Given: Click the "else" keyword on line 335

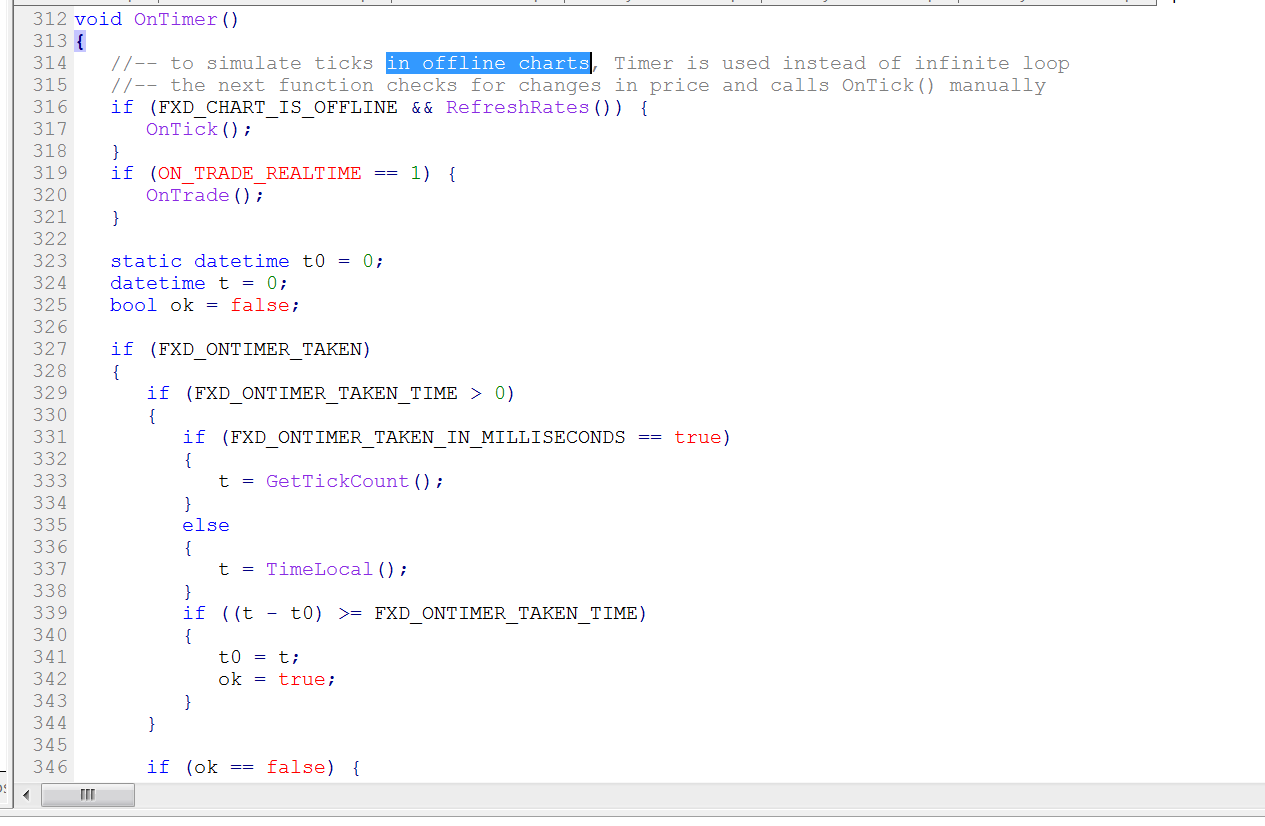Looking at the screenshot, I should coord(206,525).
